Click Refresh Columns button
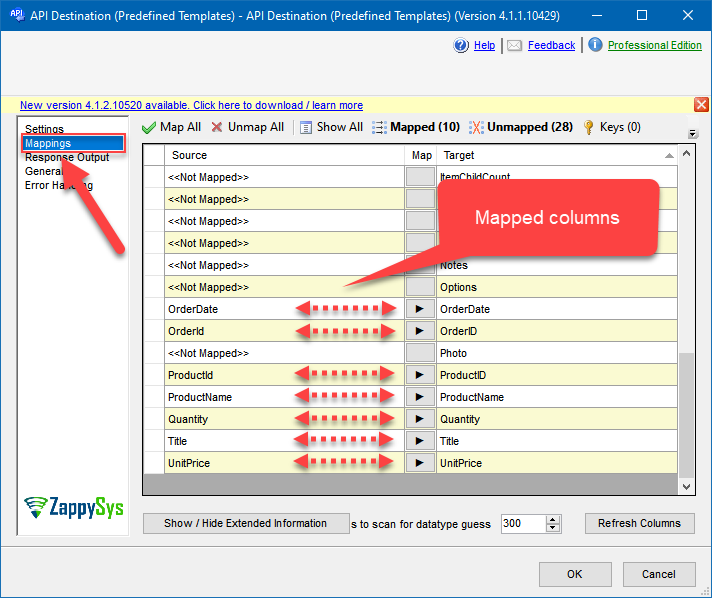The width and height of the screenshot is (712, 598). 639,523
